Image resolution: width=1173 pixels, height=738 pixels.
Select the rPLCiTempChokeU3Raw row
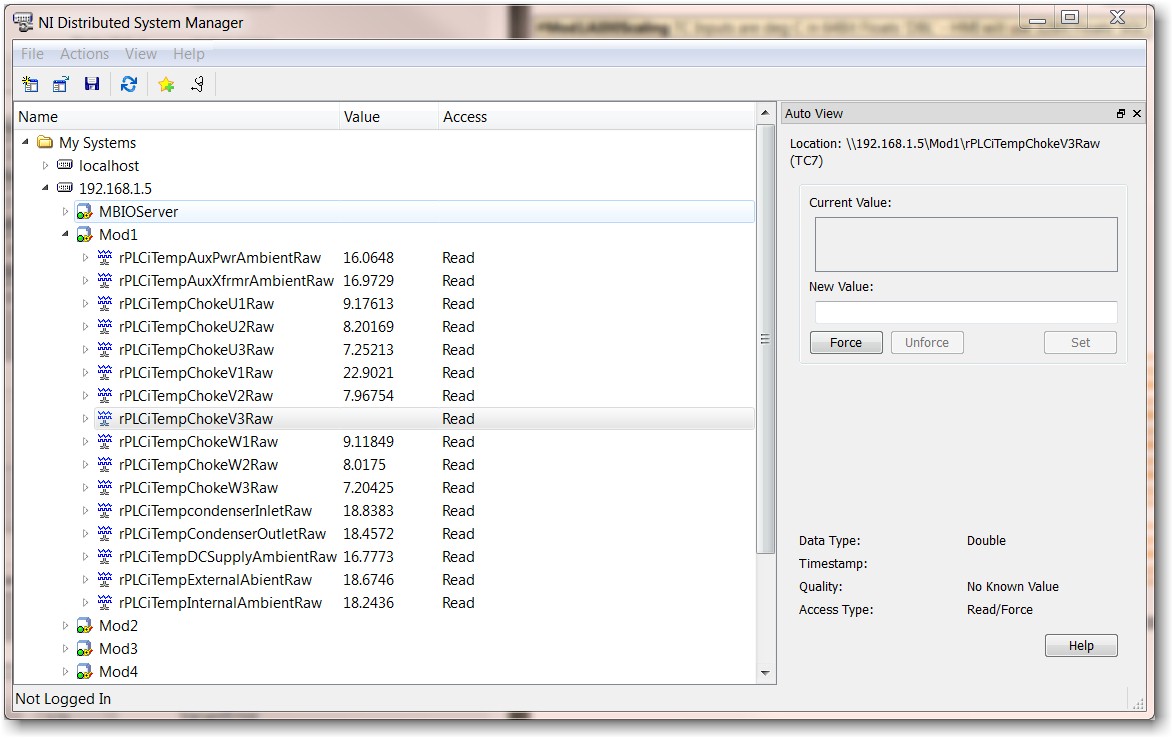tap(423, 349)
